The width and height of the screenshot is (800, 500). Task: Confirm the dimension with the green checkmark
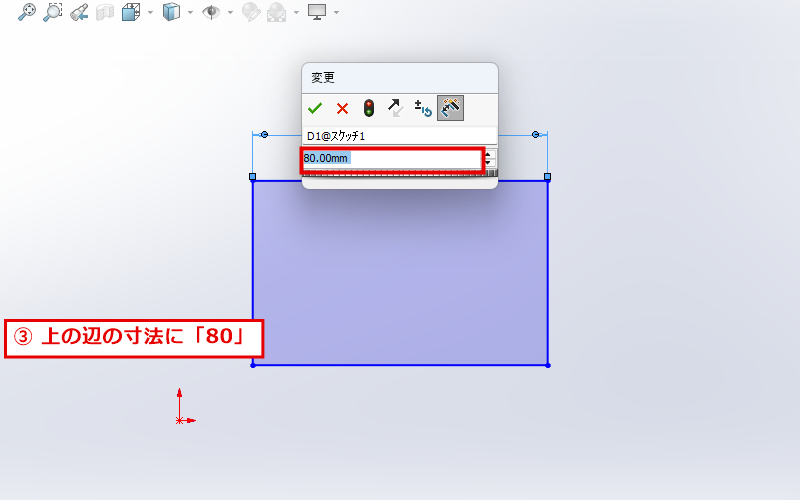click(x=315, y=108)
